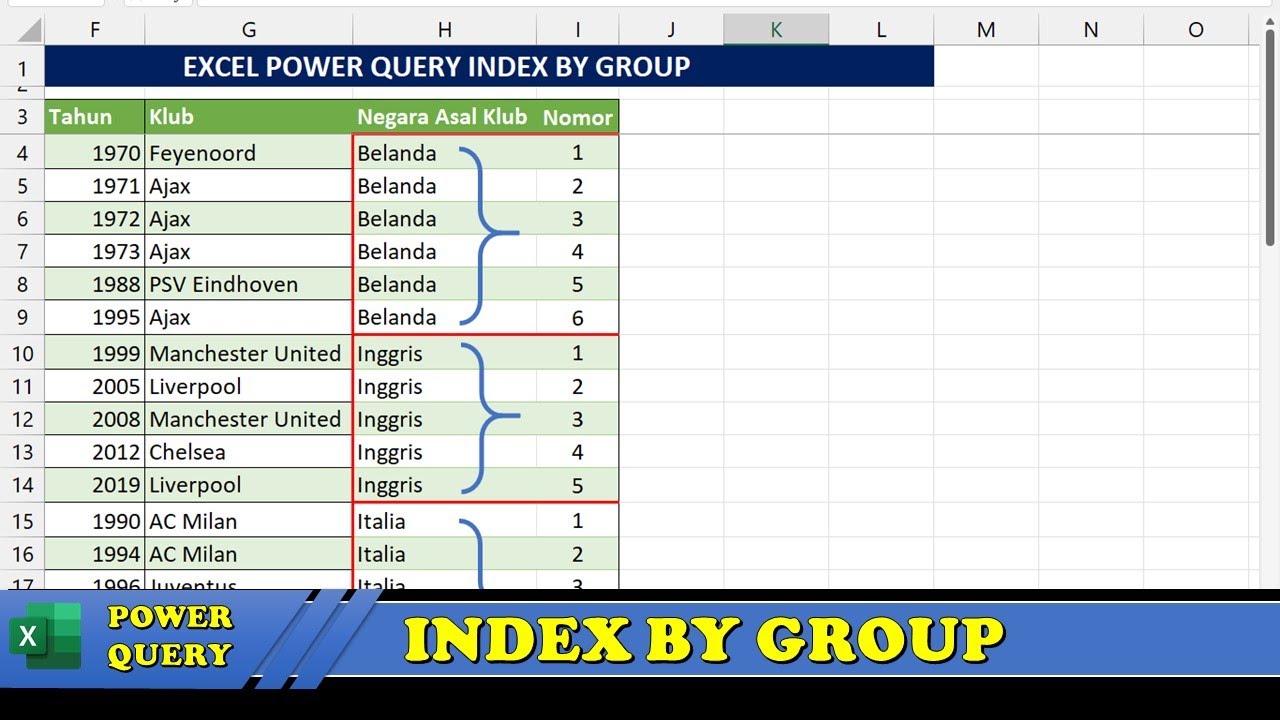The width and height of the screenshot is (1280, 720).
Task: Select the Nomor cell "2" in the 1994 row
Action: pyautogui.click(x=578, y=554)
